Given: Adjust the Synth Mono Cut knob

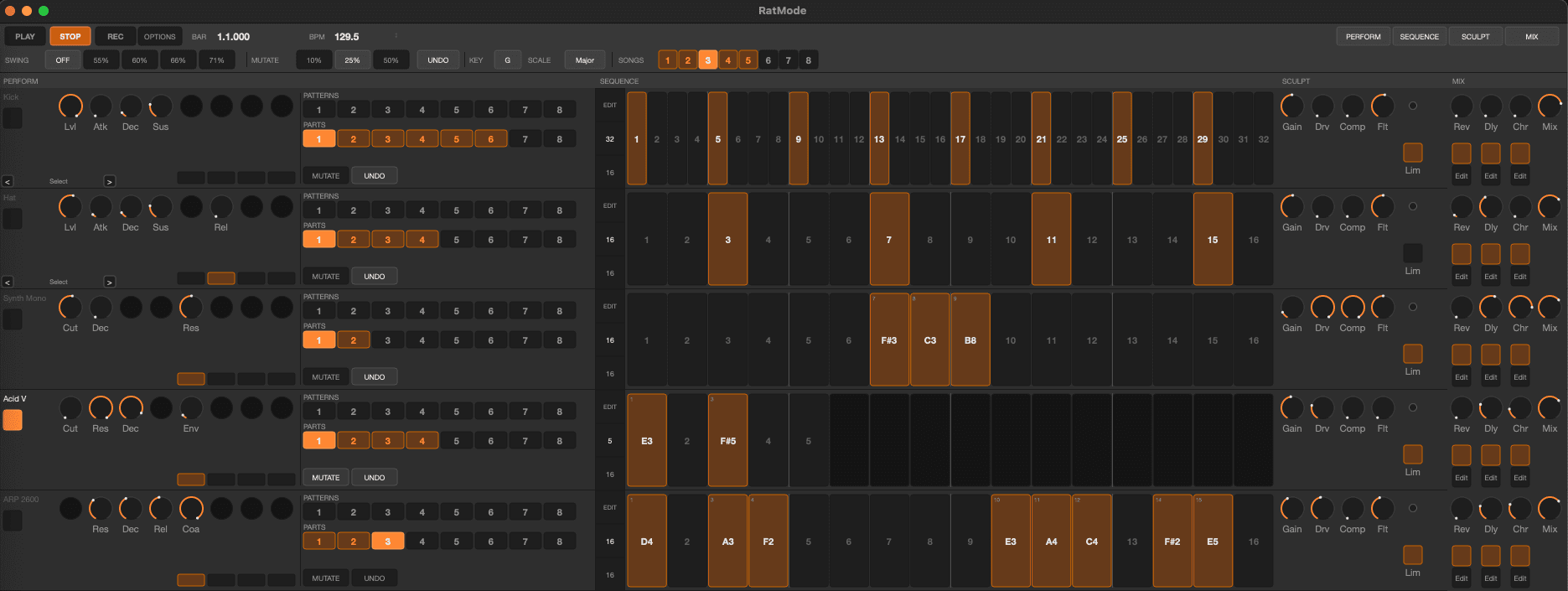Looking at the screenshot, I should click(x=70, y=308).
